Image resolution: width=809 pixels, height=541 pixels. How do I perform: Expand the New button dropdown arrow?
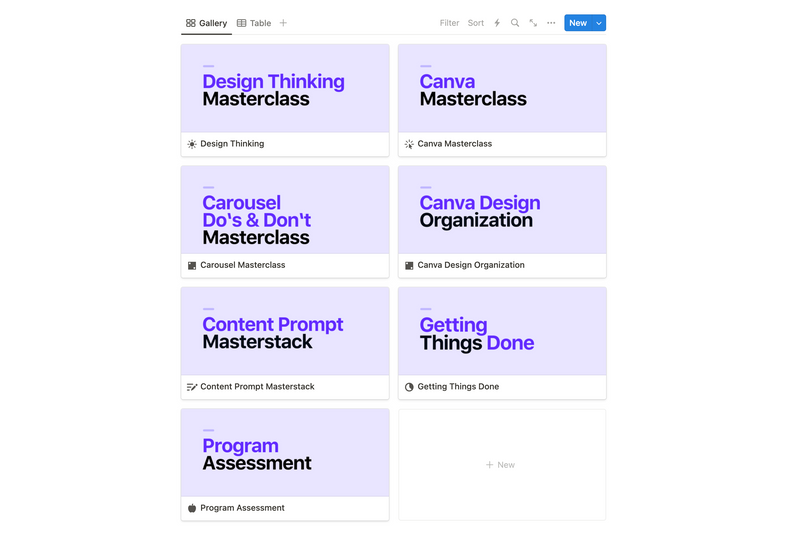(598, 23)
